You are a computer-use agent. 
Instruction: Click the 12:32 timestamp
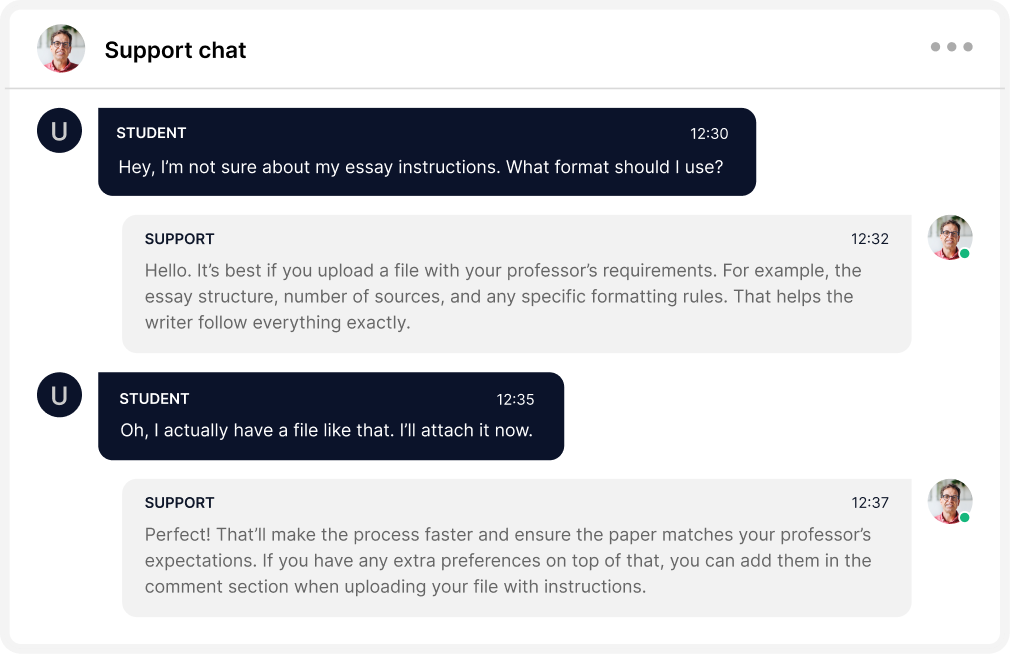pos(869,239)
